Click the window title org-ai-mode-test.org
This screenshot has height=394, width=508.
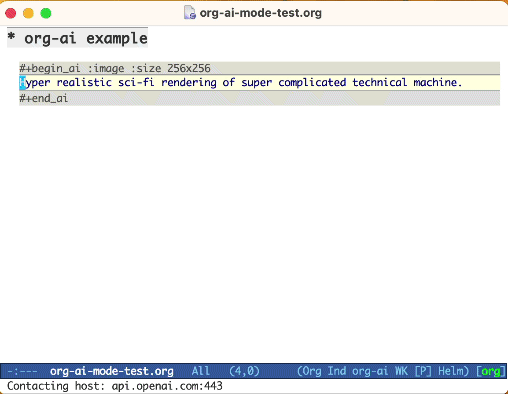coord(260,13)
